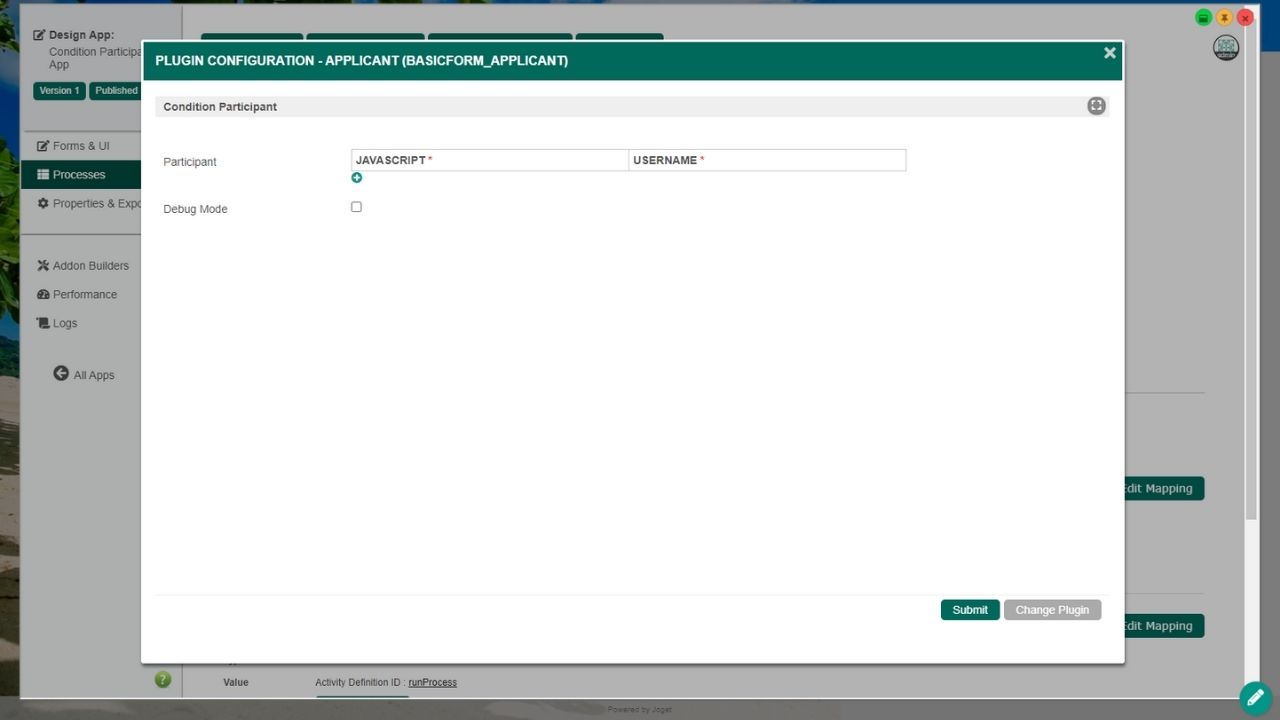This screenshot has height=720, width=1280.
Task: Submit the plugin configuration
Action: (969, 610)
